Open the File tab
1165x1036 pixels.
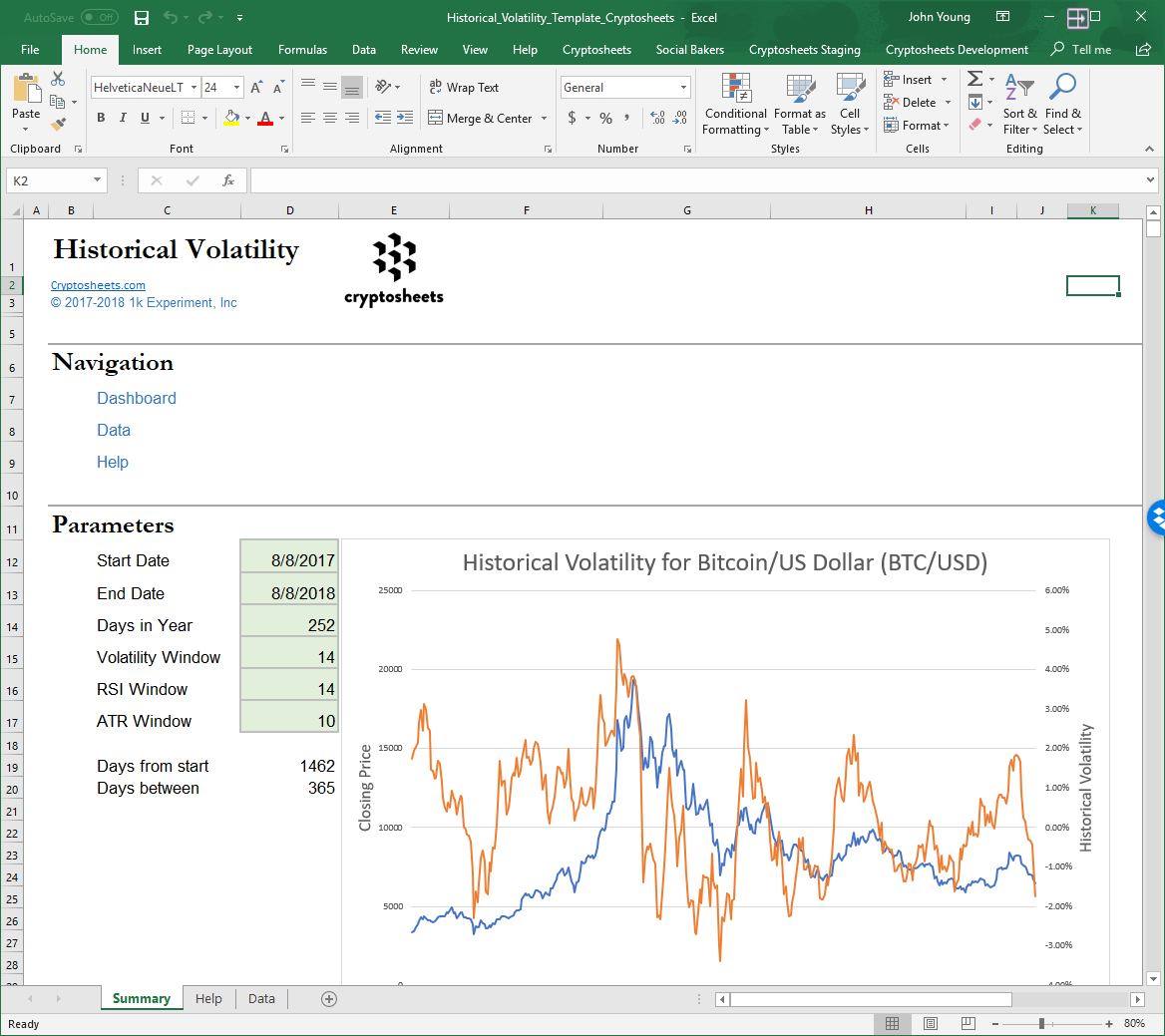click(x=31, y=50)
